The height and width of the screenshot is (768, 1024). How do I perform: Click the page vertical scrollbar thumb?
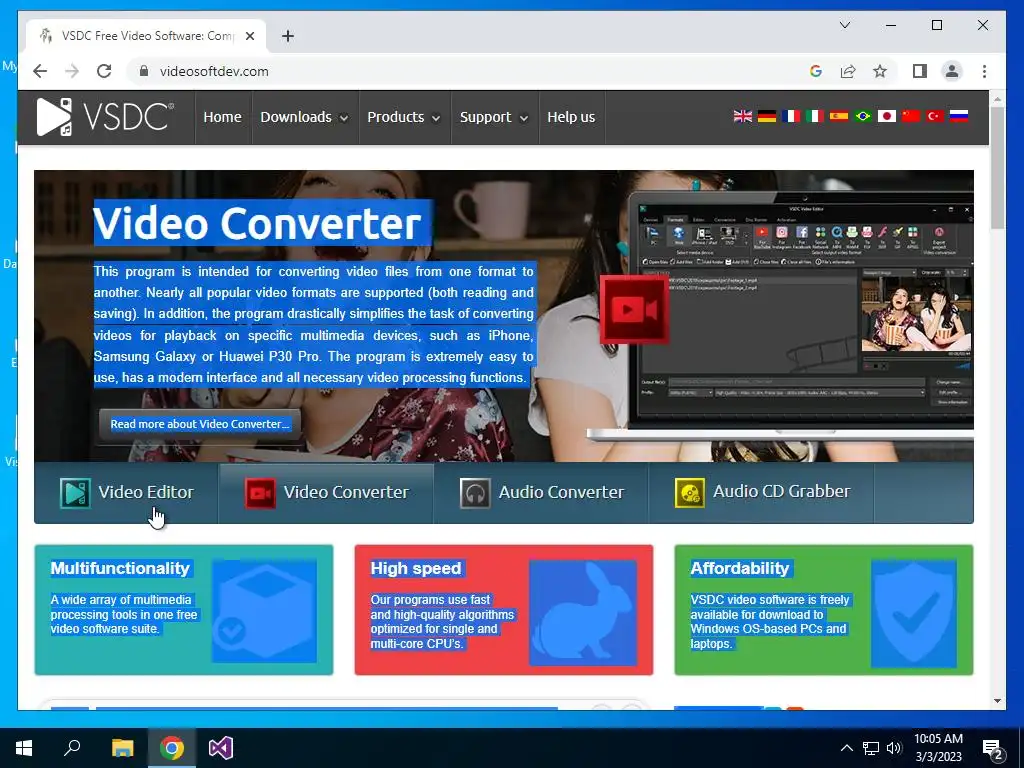(x=997, y=167)
